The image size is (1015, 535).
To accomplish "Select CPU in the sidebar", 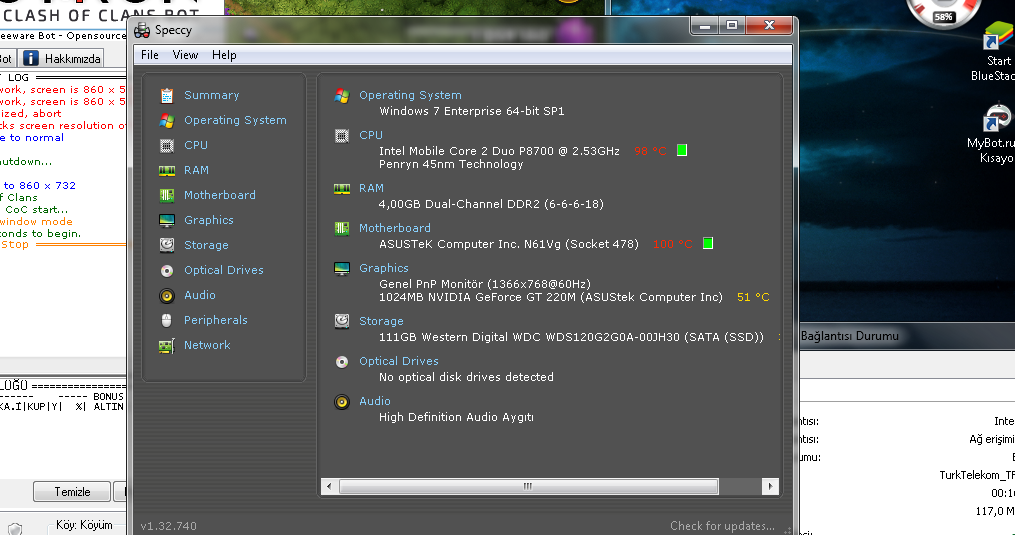I will coord(195,145).
